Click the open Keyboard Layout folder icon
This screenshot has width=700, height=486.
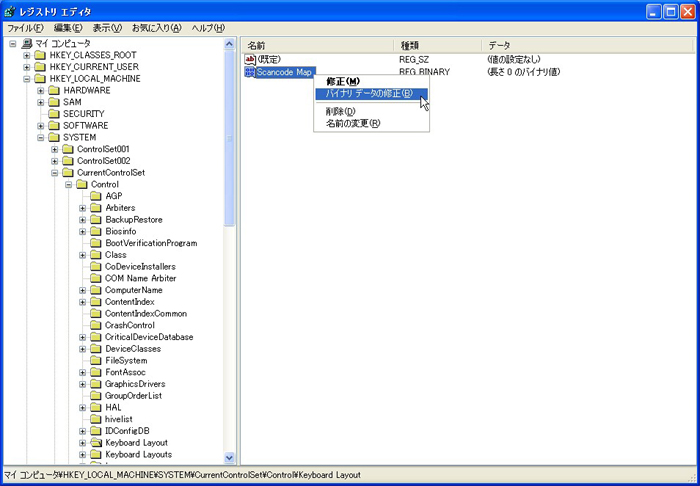tap(96, 443)
